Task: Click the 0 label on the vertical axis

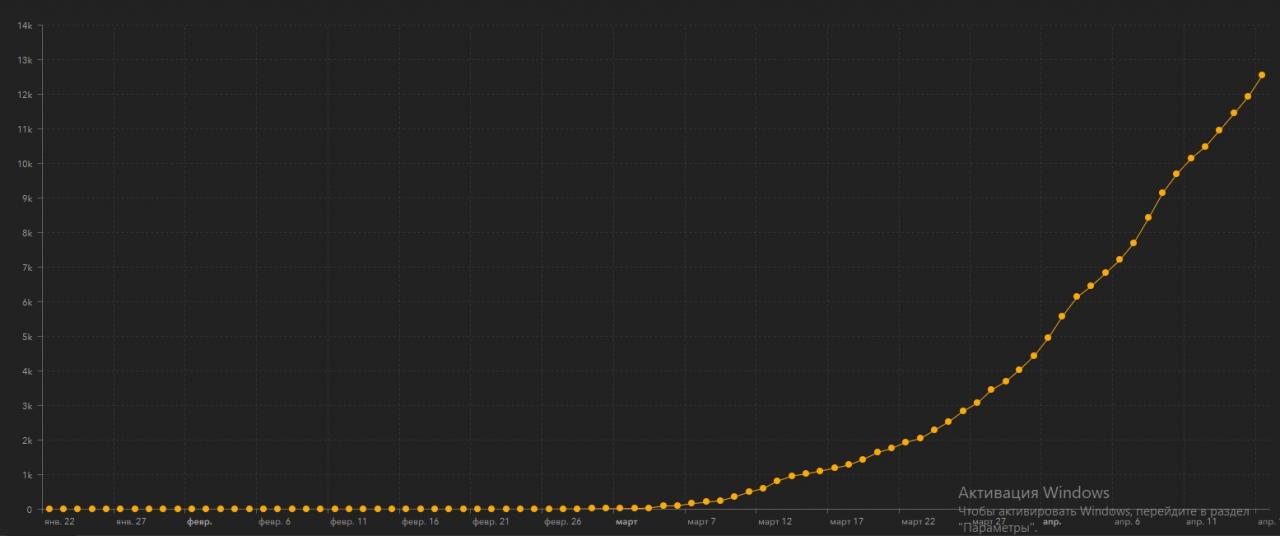Action: pyautogui.click(x=30, y=509)
